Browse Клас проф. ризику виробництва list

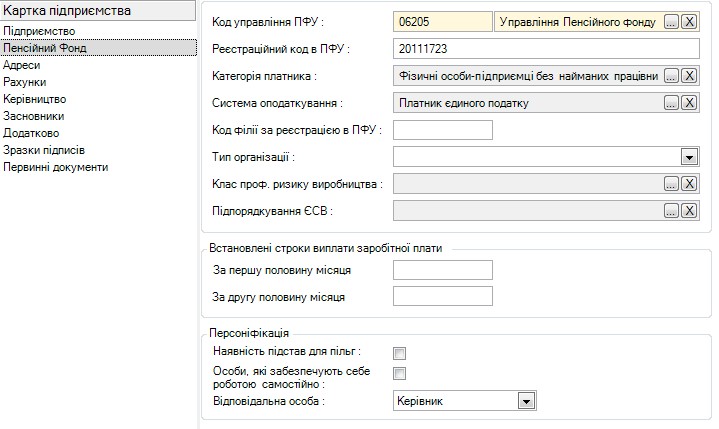click(672, 183)
